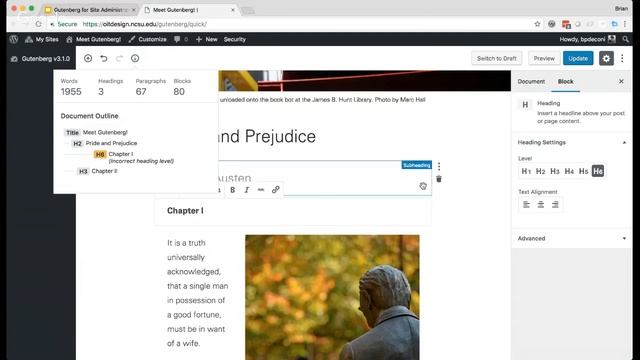Jump to Title Meet Gutenberg! in outline

coord(96,132)
